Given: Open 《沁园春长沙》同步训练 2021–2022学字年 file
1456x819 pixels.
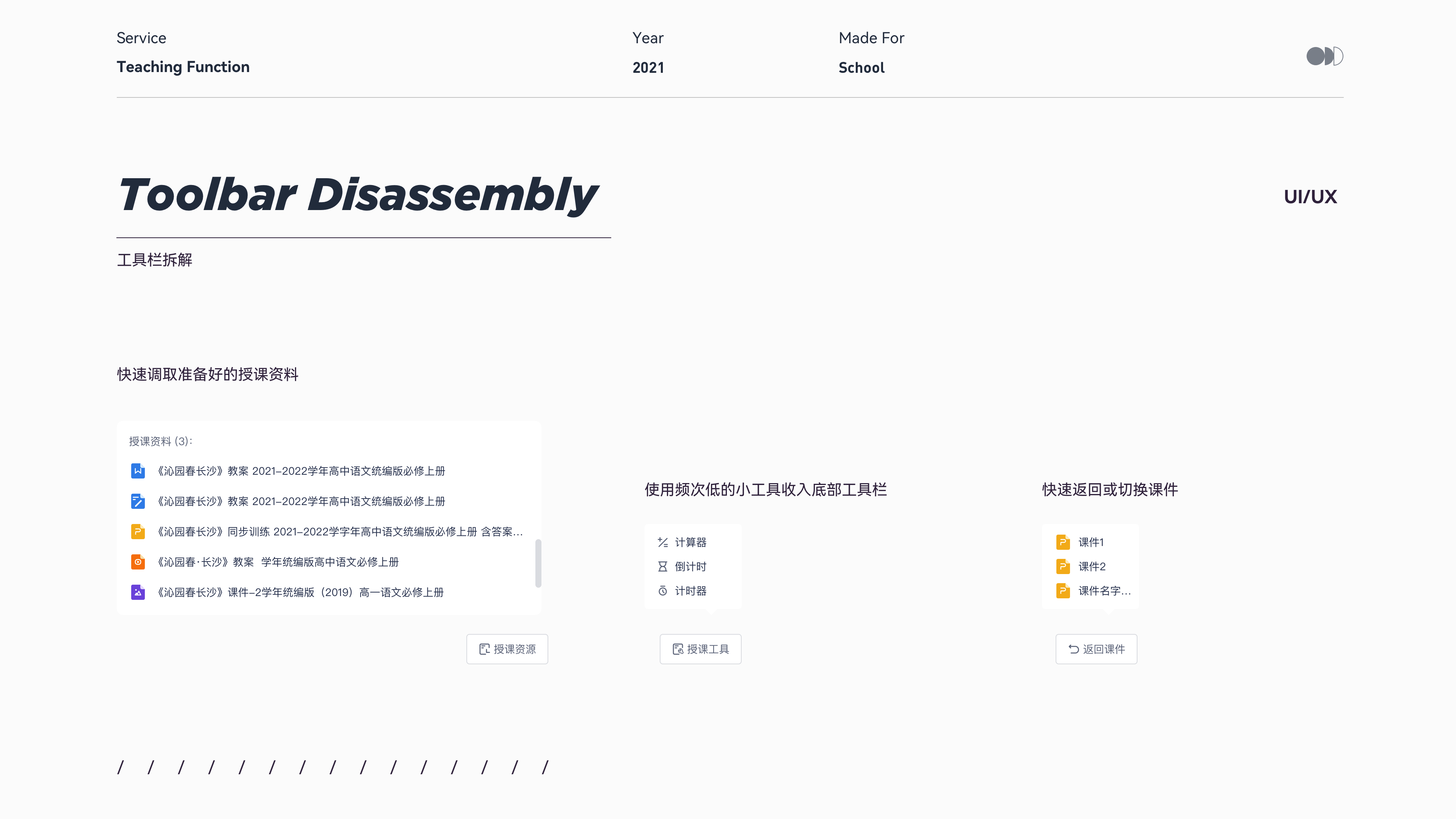Looking at the screenshot, I should point(340,531).
